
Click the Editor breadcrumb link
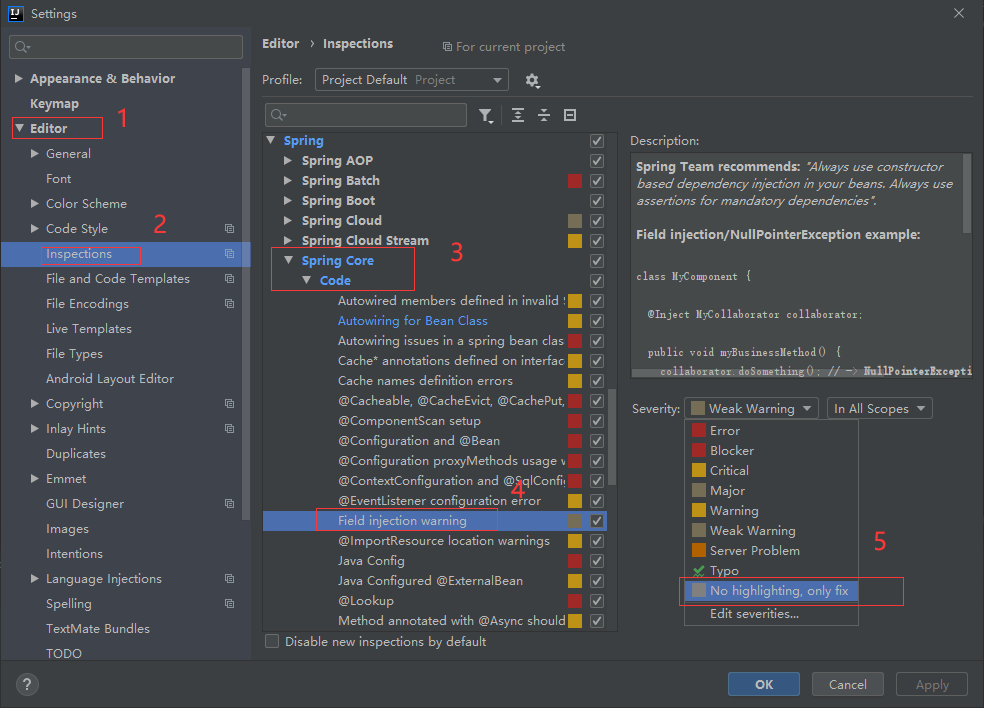[x=281, y=44]
